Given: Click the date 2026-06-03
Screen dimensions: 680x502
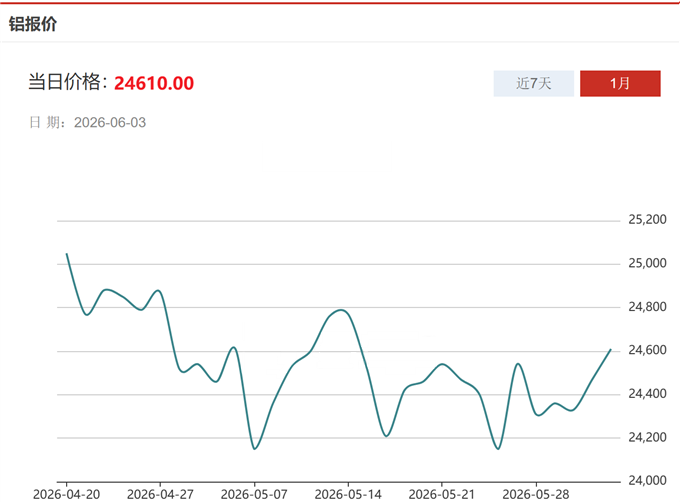Looking at the screenshot, I should tap(110, 123).
